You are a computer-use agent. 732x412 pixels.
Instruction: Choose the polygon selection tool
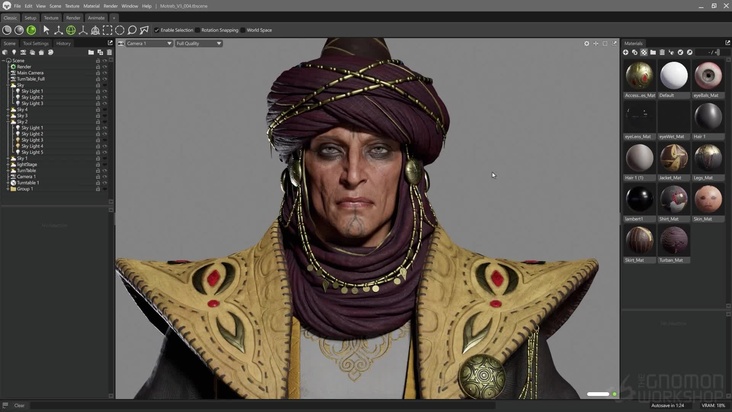144,30
